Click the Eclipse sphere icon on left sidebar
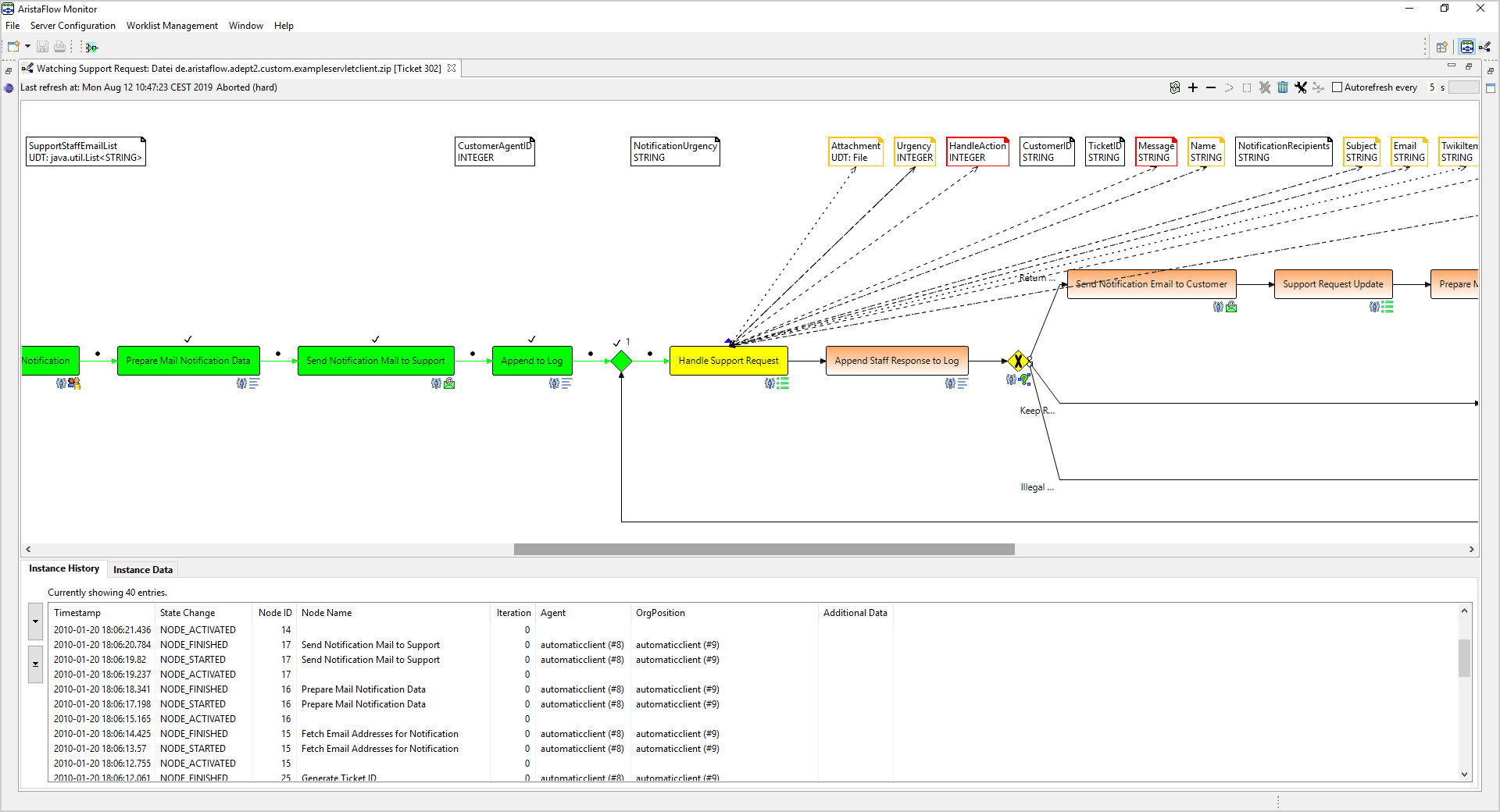This screenshot has height=812, width=1500. tap(9, 88)
